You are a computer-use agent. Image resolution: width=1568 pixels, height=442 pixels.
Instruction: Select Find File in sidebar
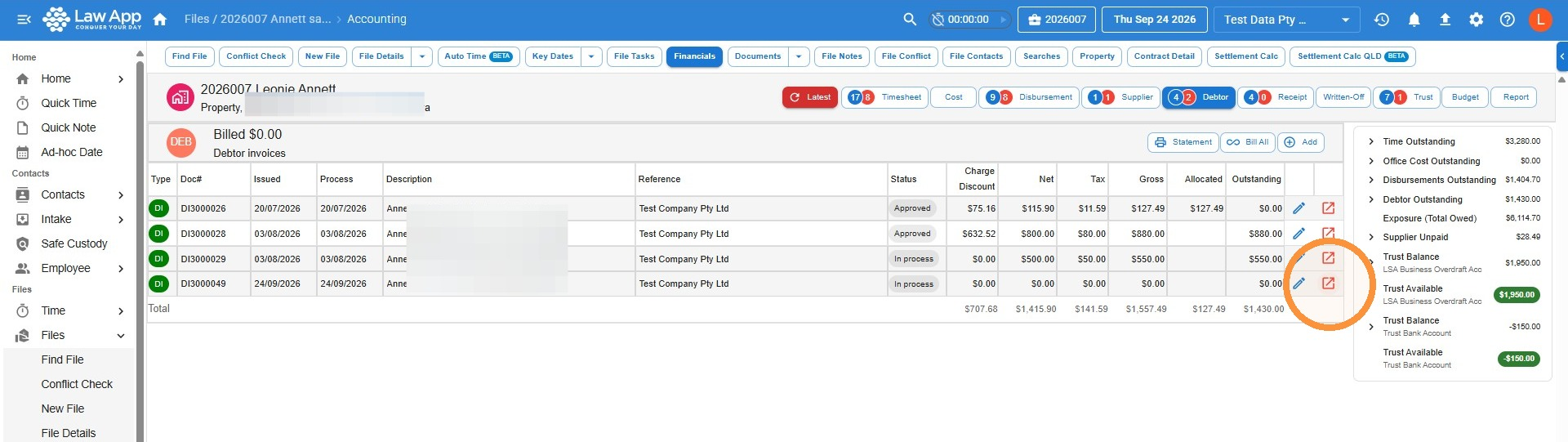[x=63, y=360]
